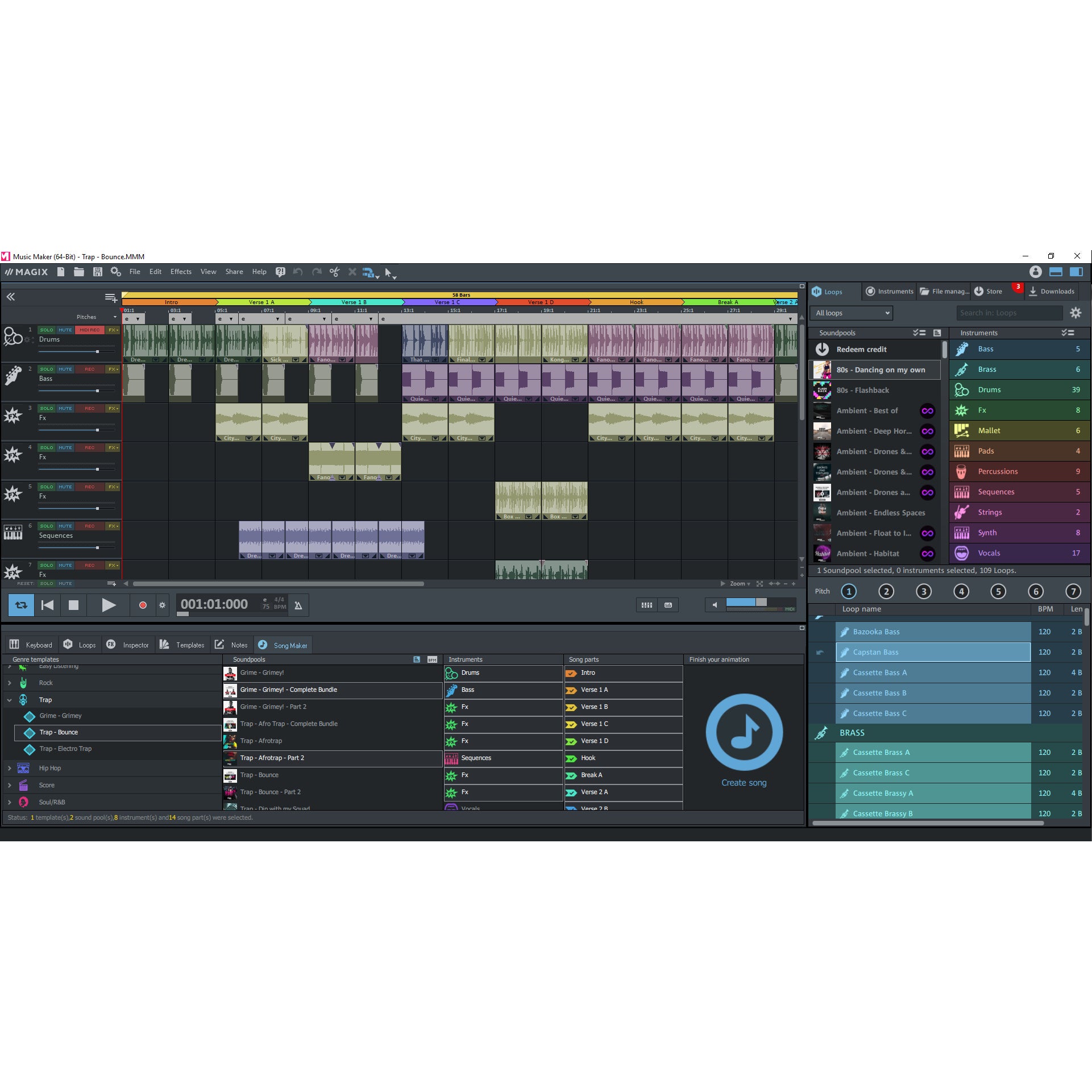Viewport: 1092px width, 1092px height.
Task: Toggle the metronome icon
Action: pyautogui.click(x=298, y=605)
